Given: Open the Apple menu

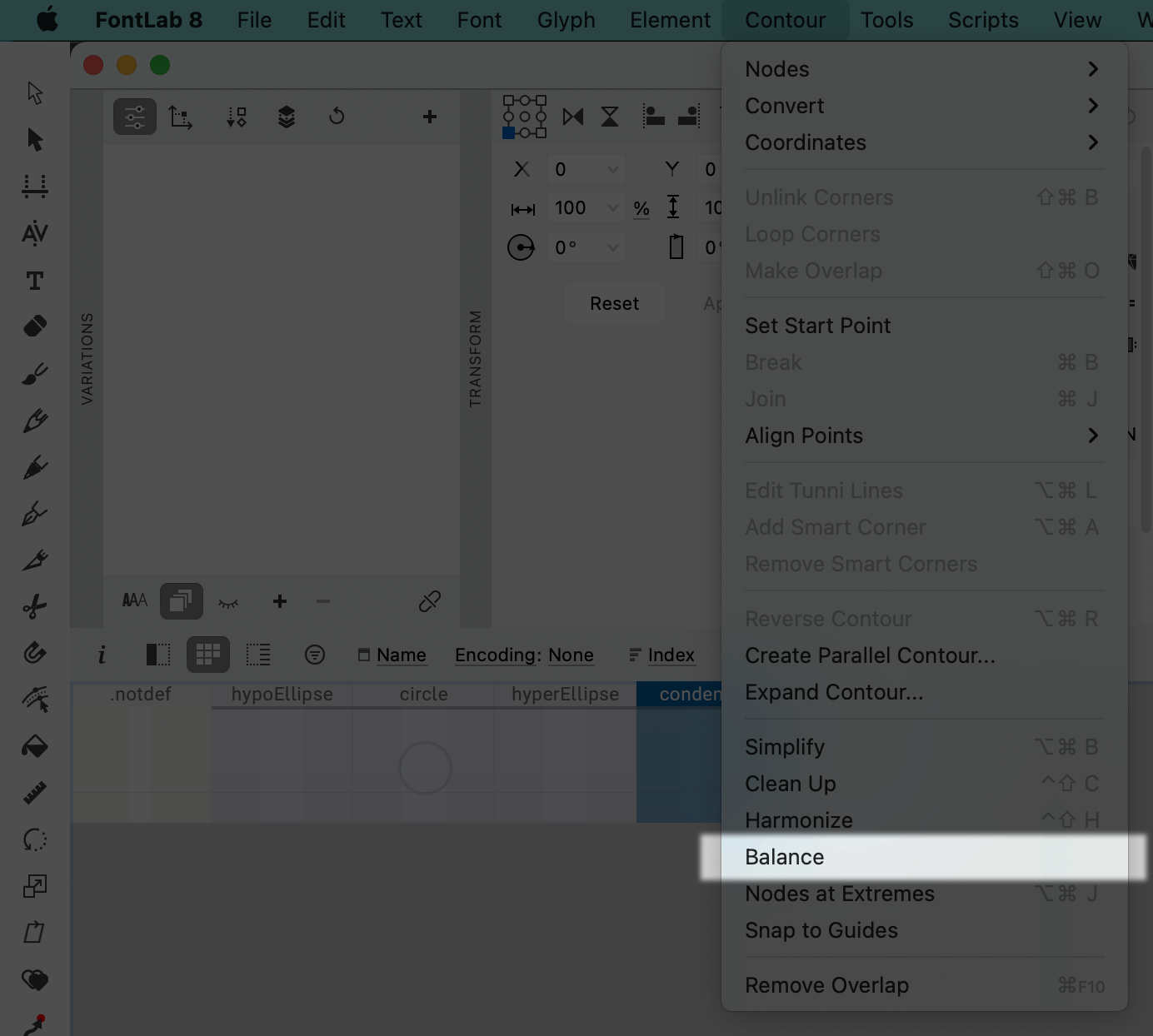Looking at the screenshot, I should [x=47, y=20].
